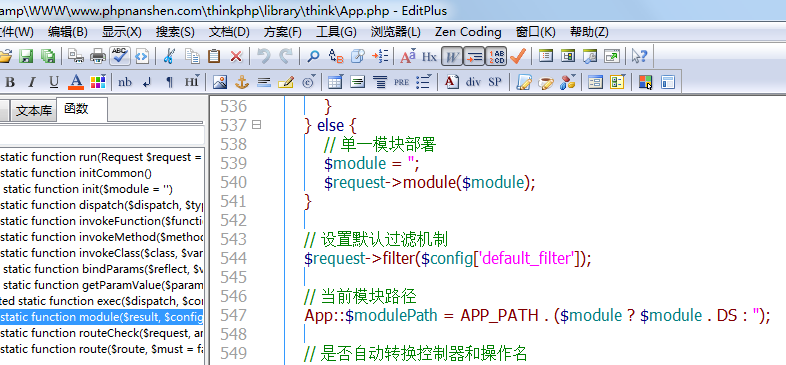Toggle the cliptext window icon
The height and width of the screenshot is (365, 786).
click(545, 56)
